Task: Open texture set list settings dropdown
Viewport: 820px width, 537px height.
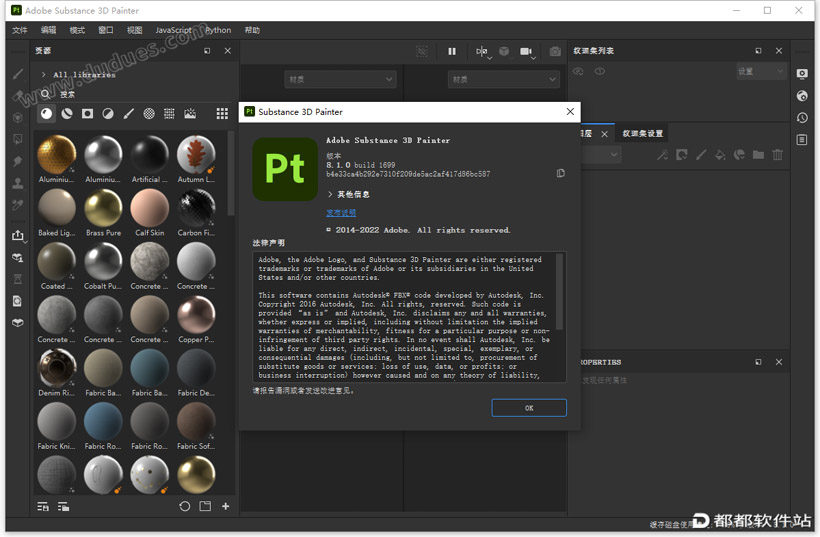Action: tap(761, 72)
